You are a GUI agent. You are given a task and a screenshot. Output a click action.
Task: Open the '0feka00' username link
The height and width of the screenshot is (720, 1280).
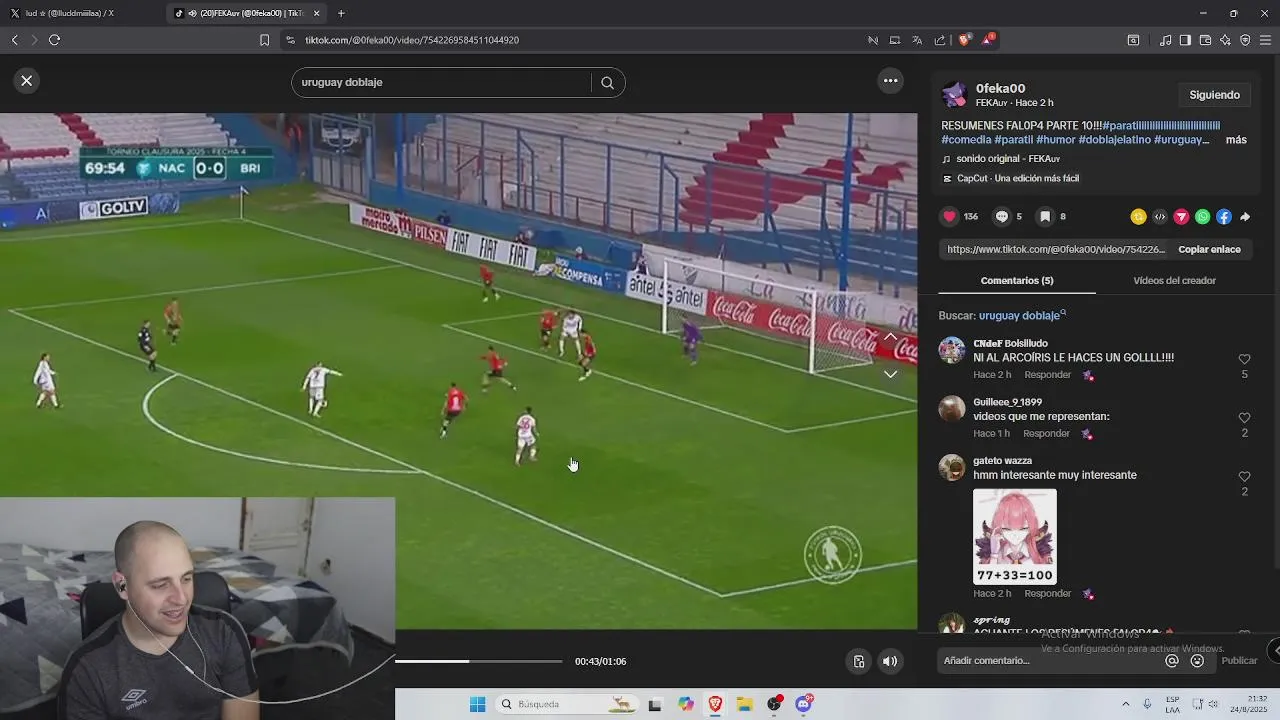pyautogui.click(x=1000, y=88)
